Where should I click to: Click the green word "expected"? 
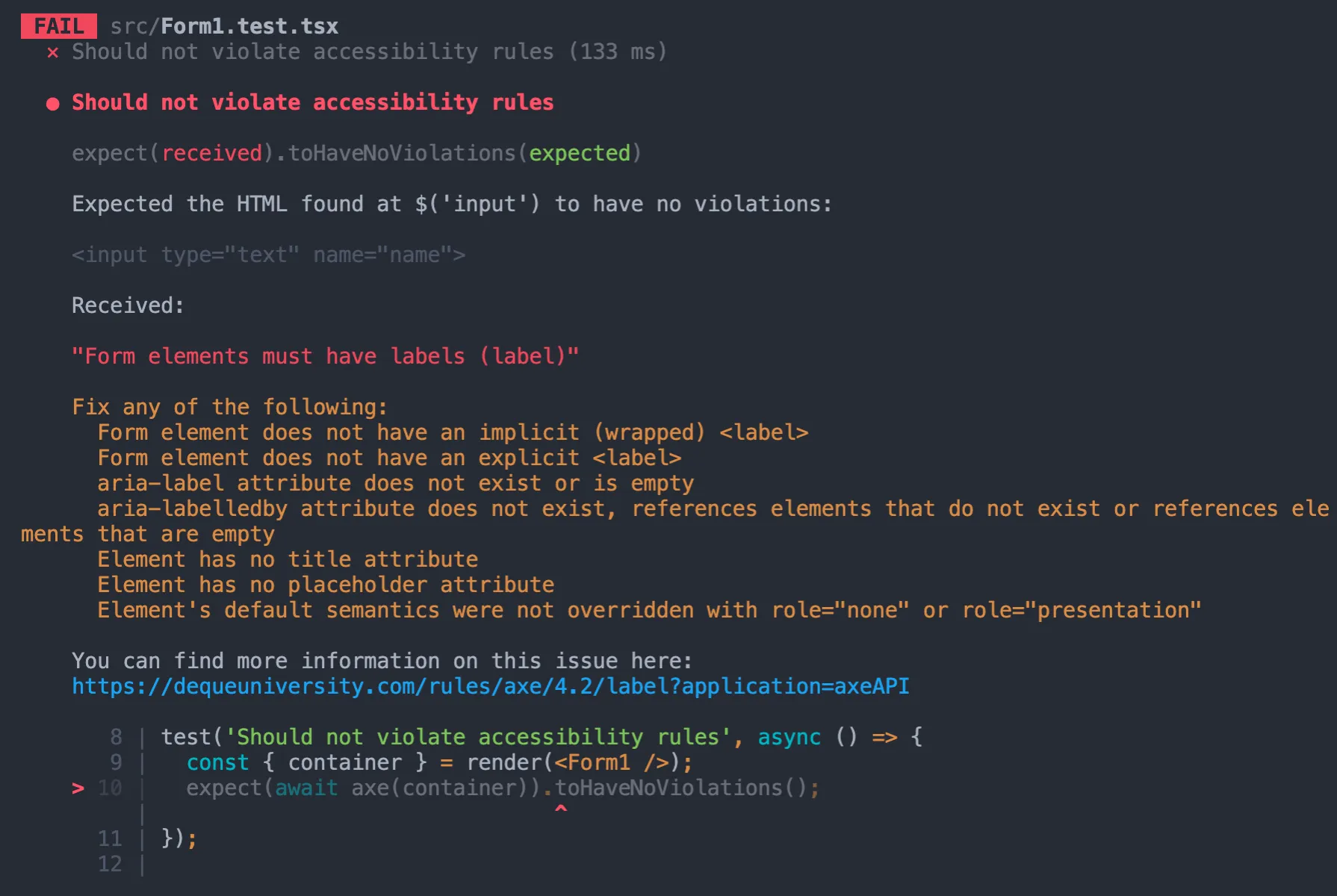(x=580, y=153)
